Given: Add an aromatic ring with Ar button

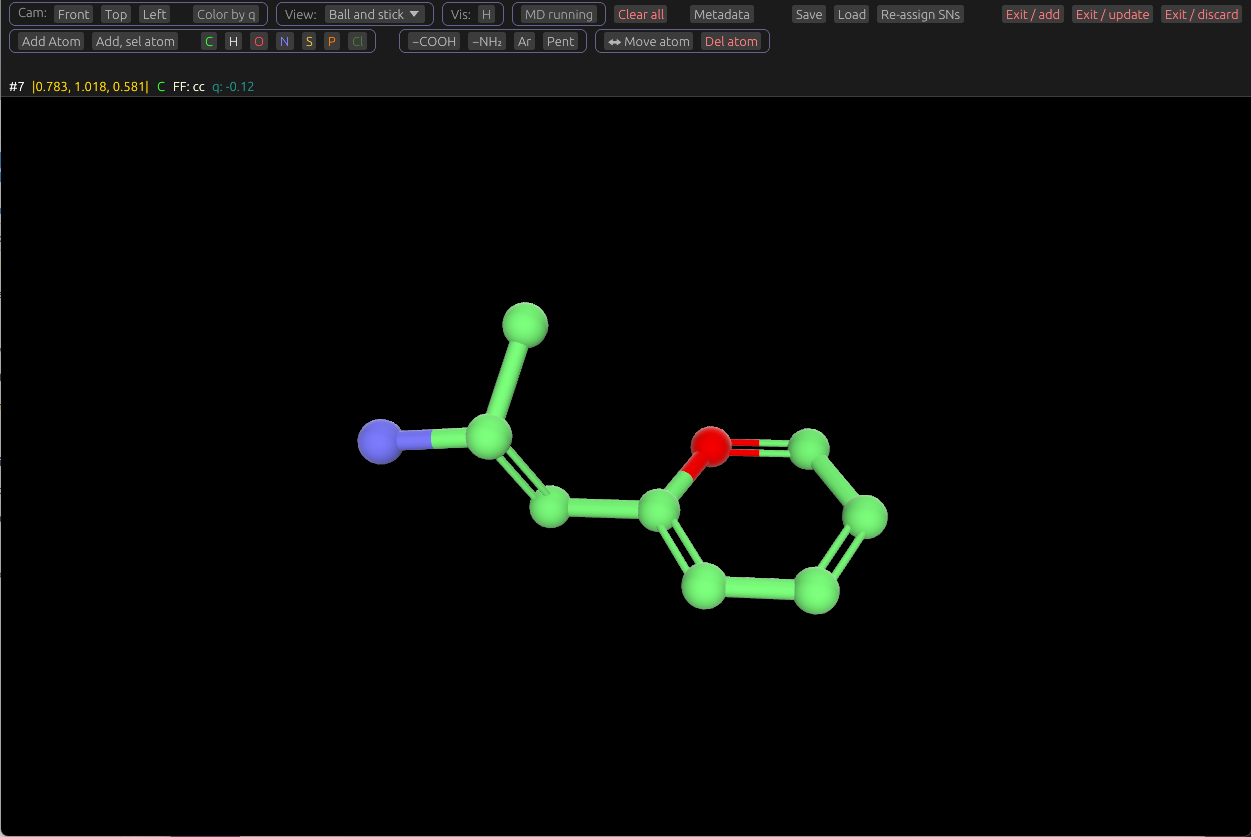Looking at the screenshot, I should (524, 42).
